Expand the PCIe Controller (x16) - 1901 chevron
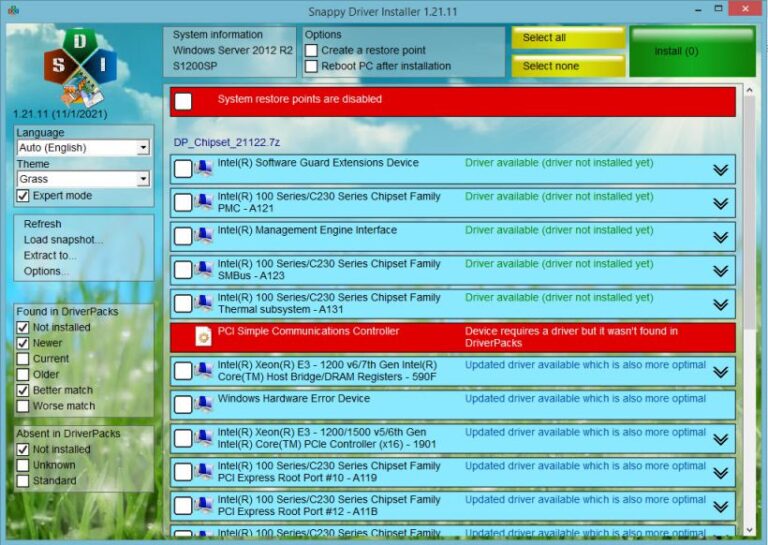This screenshot has width=768, height=545. [x=720, y=440]
